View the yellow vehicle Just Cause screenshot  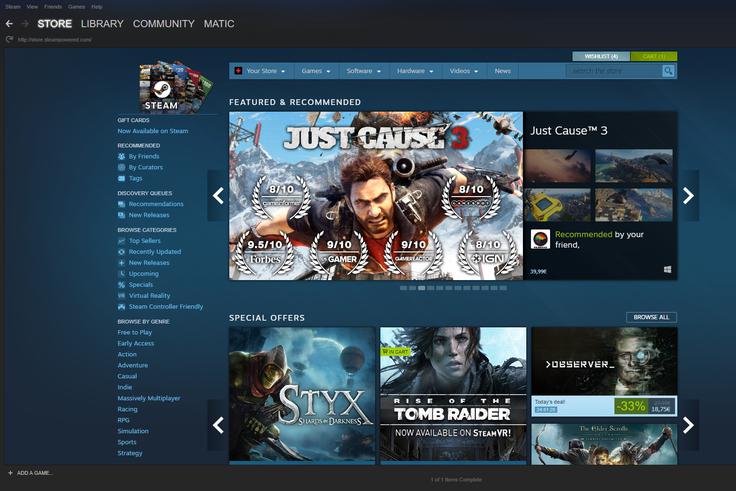tap(558, 205)
